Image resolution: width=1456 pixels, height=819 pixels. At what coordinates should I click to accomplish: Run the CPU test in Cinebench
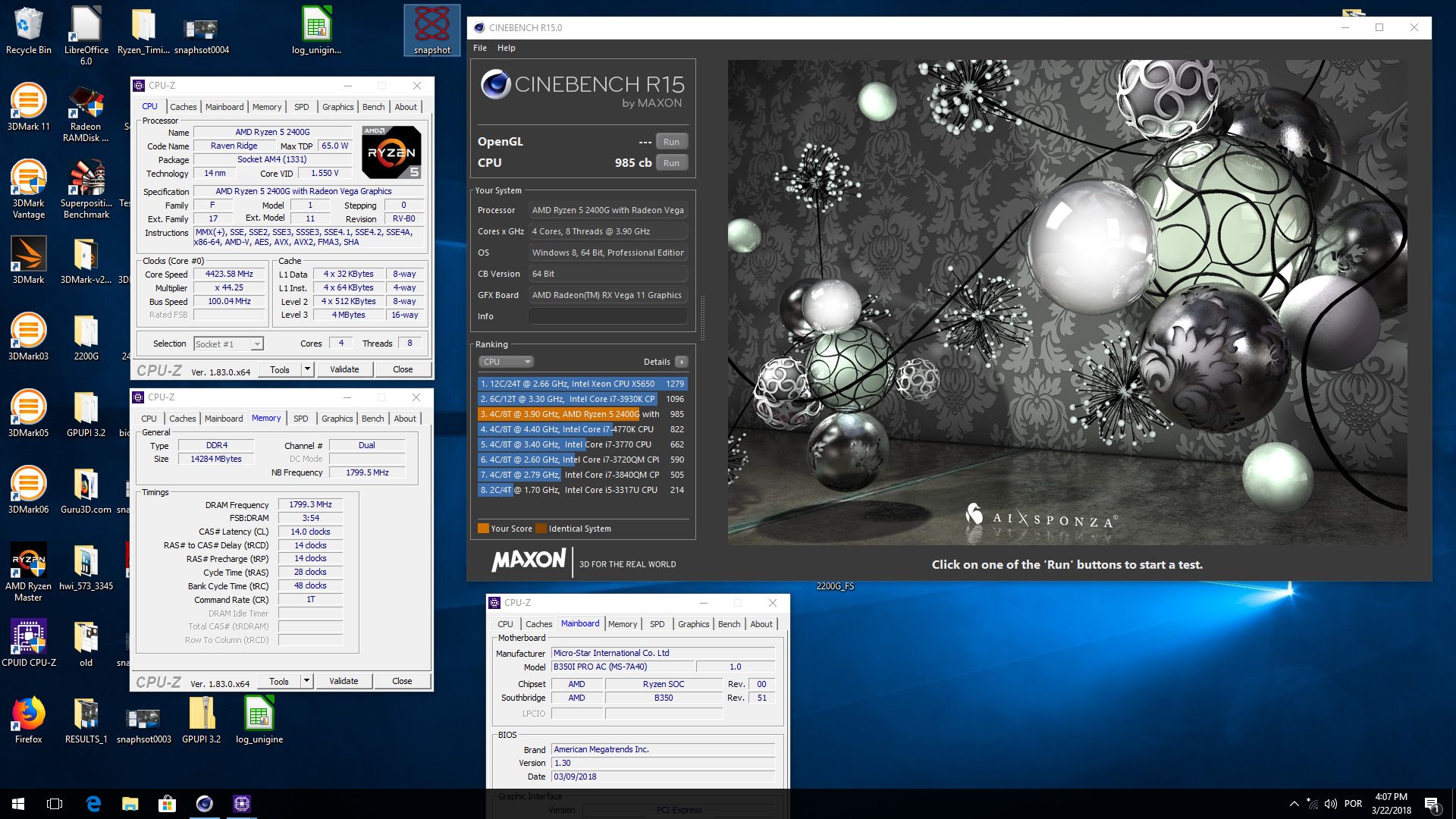click(x=671, y=163)
